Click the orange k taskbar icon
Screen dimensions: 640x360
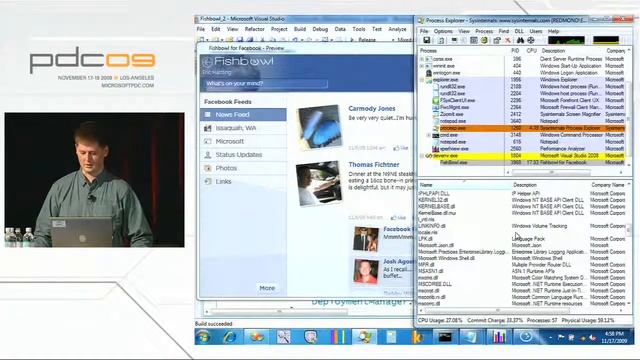(418, 337)
